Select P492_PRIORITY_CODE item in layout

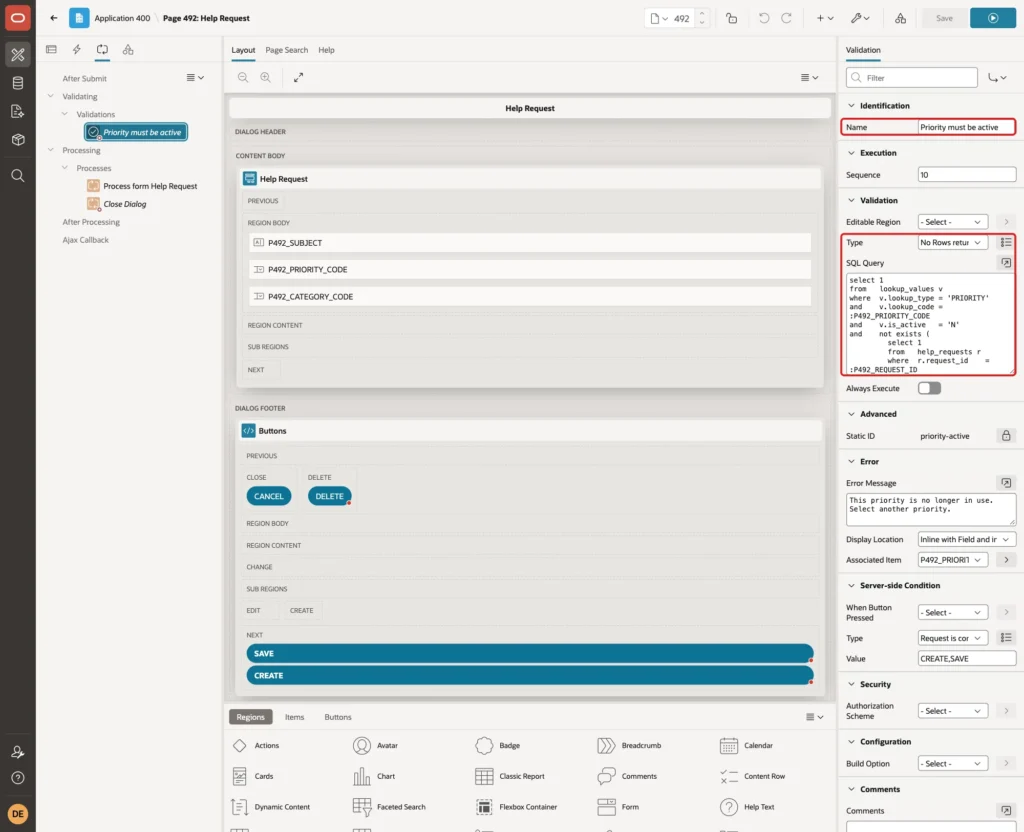[x=530, y=269]
